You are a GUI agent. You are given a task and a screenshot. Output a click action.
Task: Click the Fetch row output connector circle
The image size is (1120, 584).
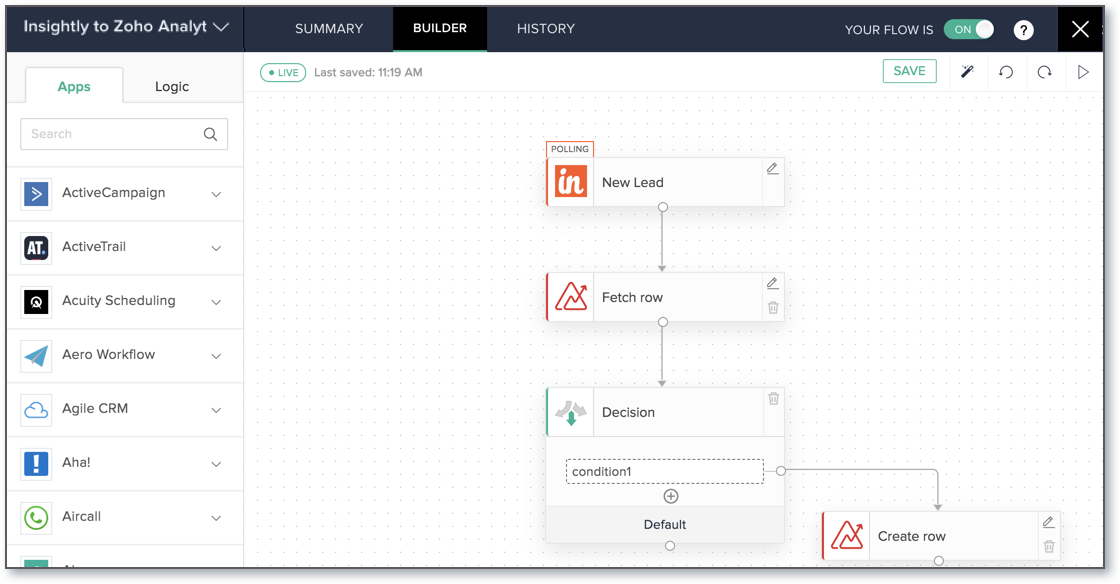[663, 322]
